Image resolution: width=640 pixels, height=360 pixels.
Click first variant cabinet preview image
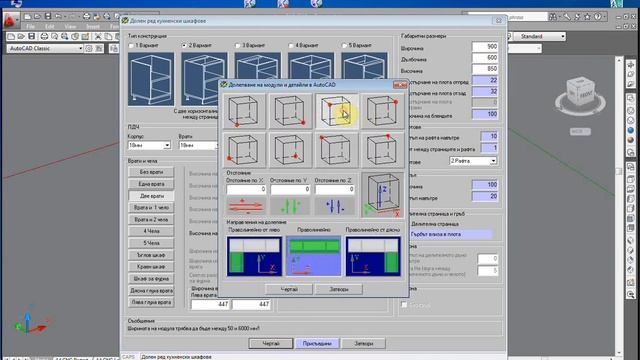pos(151,79)
